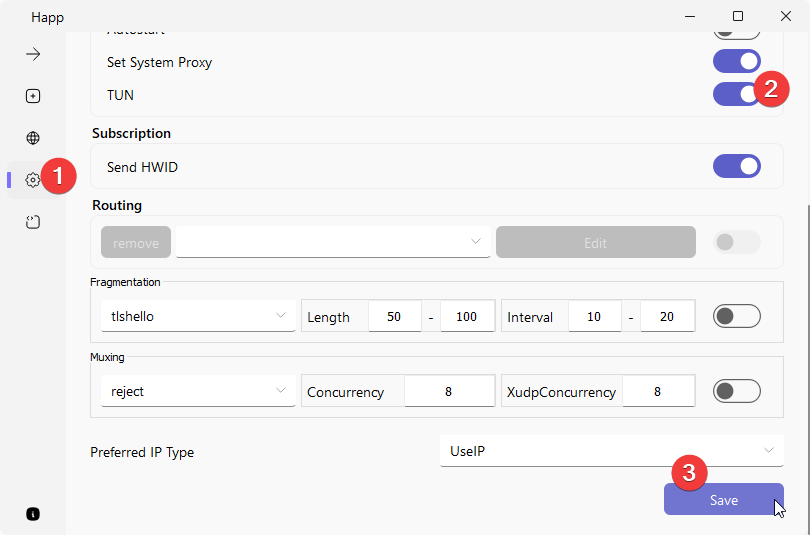Viewport: 810px width, 535px height.
Task: Disable the TUN toggle
Action: pyautogui.click(x=736, y=95)
